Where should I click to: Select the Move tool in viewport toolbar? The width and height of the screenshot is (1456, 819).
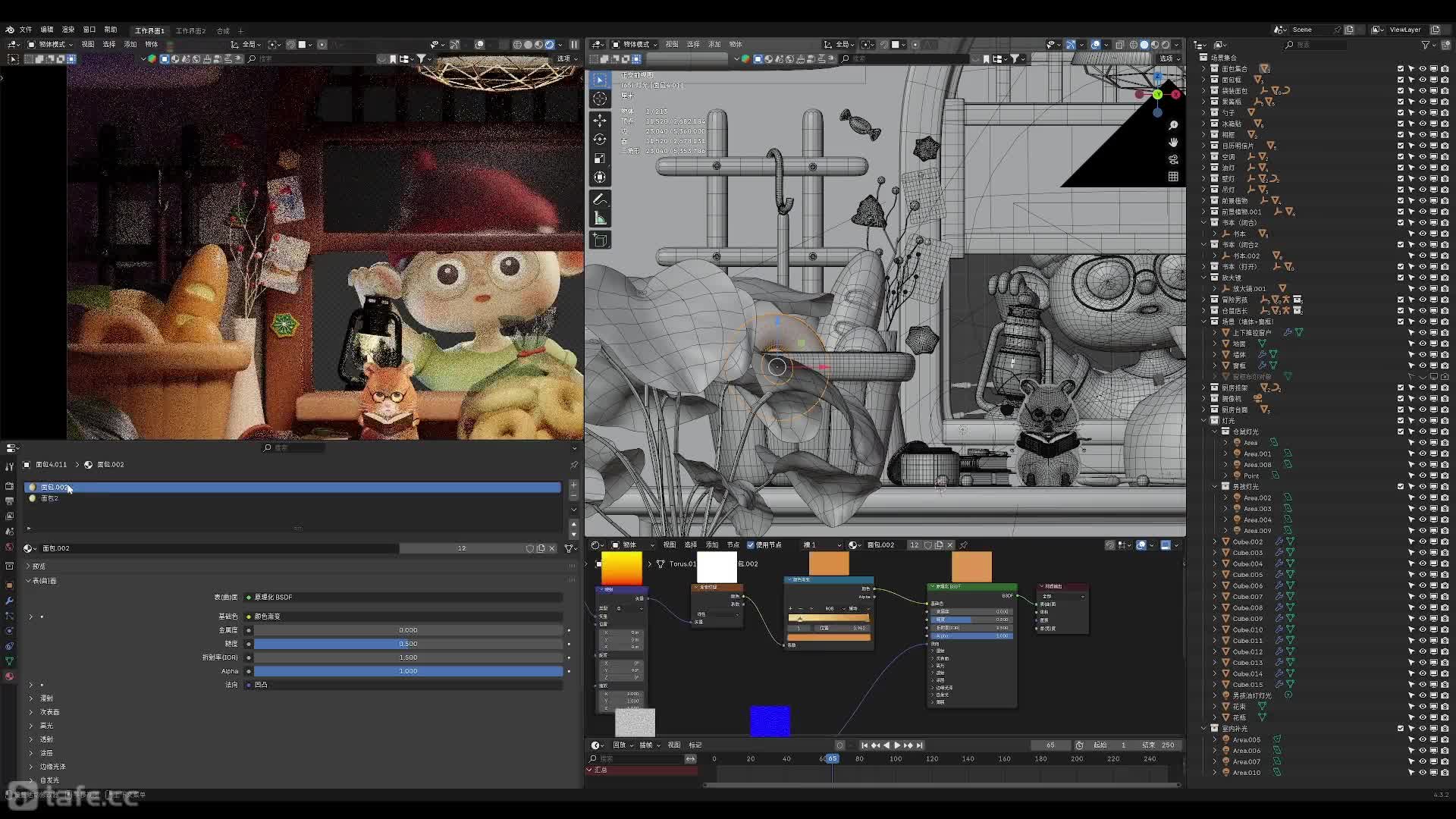[600, 121]
